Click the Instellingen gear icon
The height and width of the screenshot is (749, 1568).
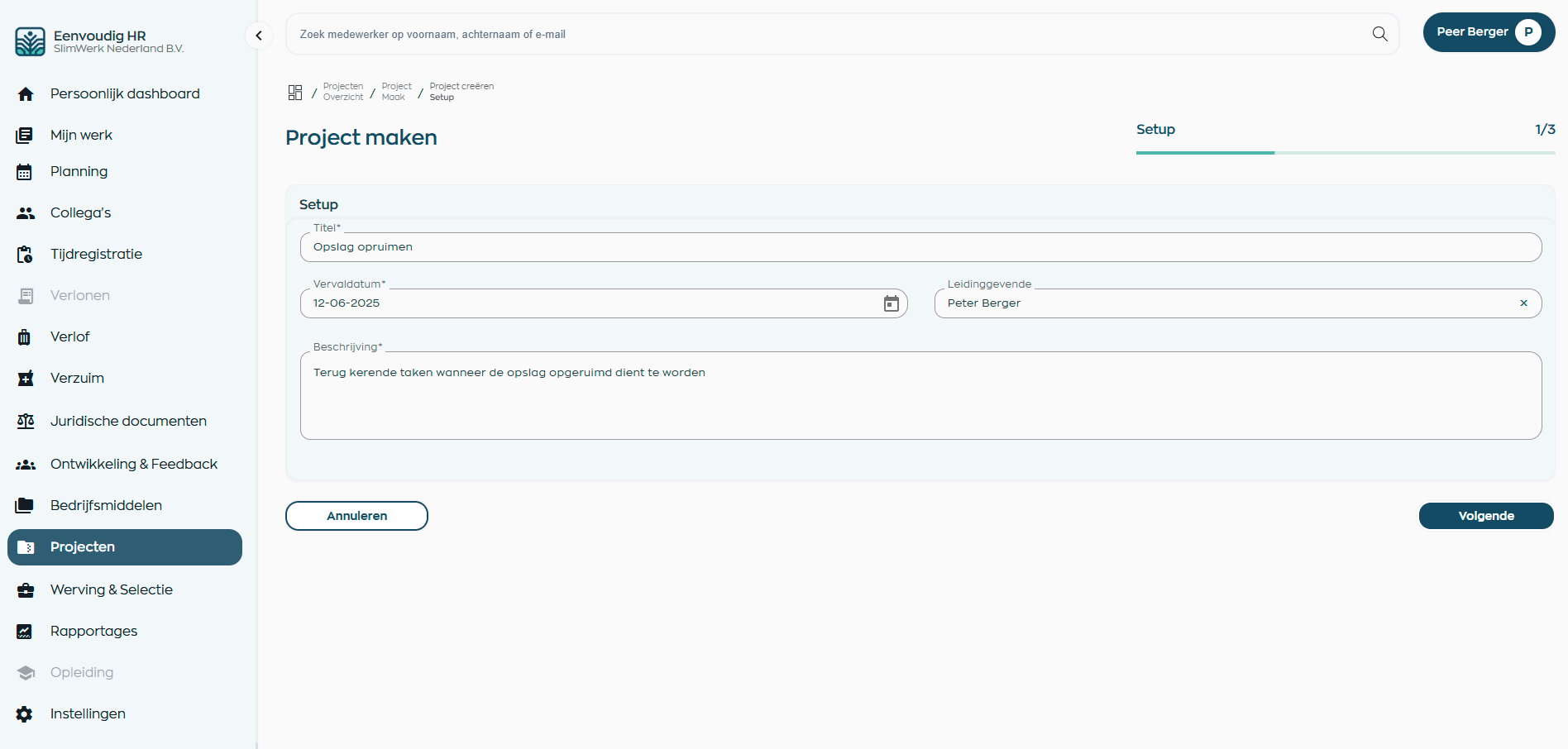click(x=25, y=714)
